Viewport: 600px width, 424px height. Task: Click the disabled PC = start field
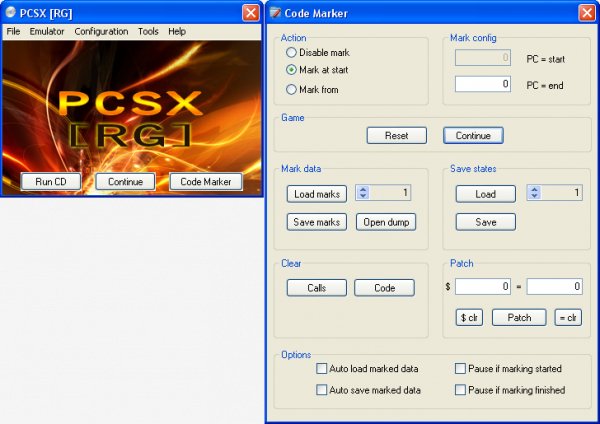[483, 58]
